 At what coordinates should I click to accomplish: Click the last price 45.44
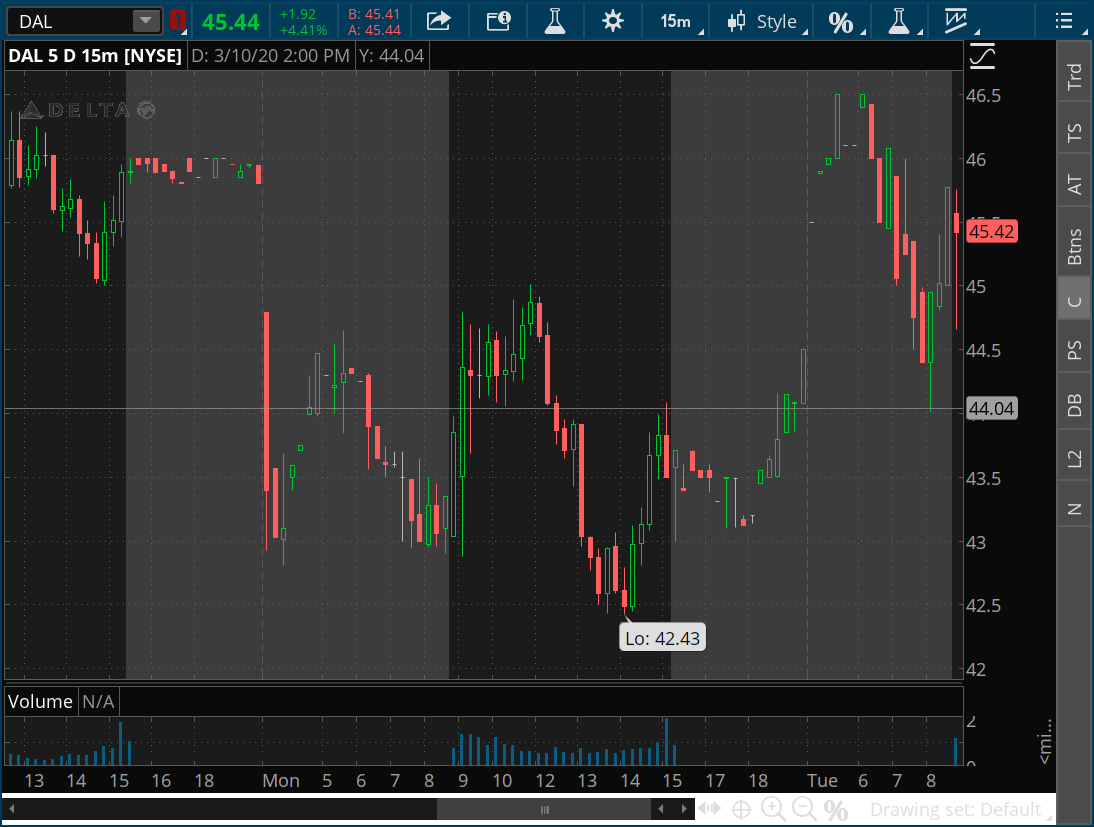coord(231,22)
